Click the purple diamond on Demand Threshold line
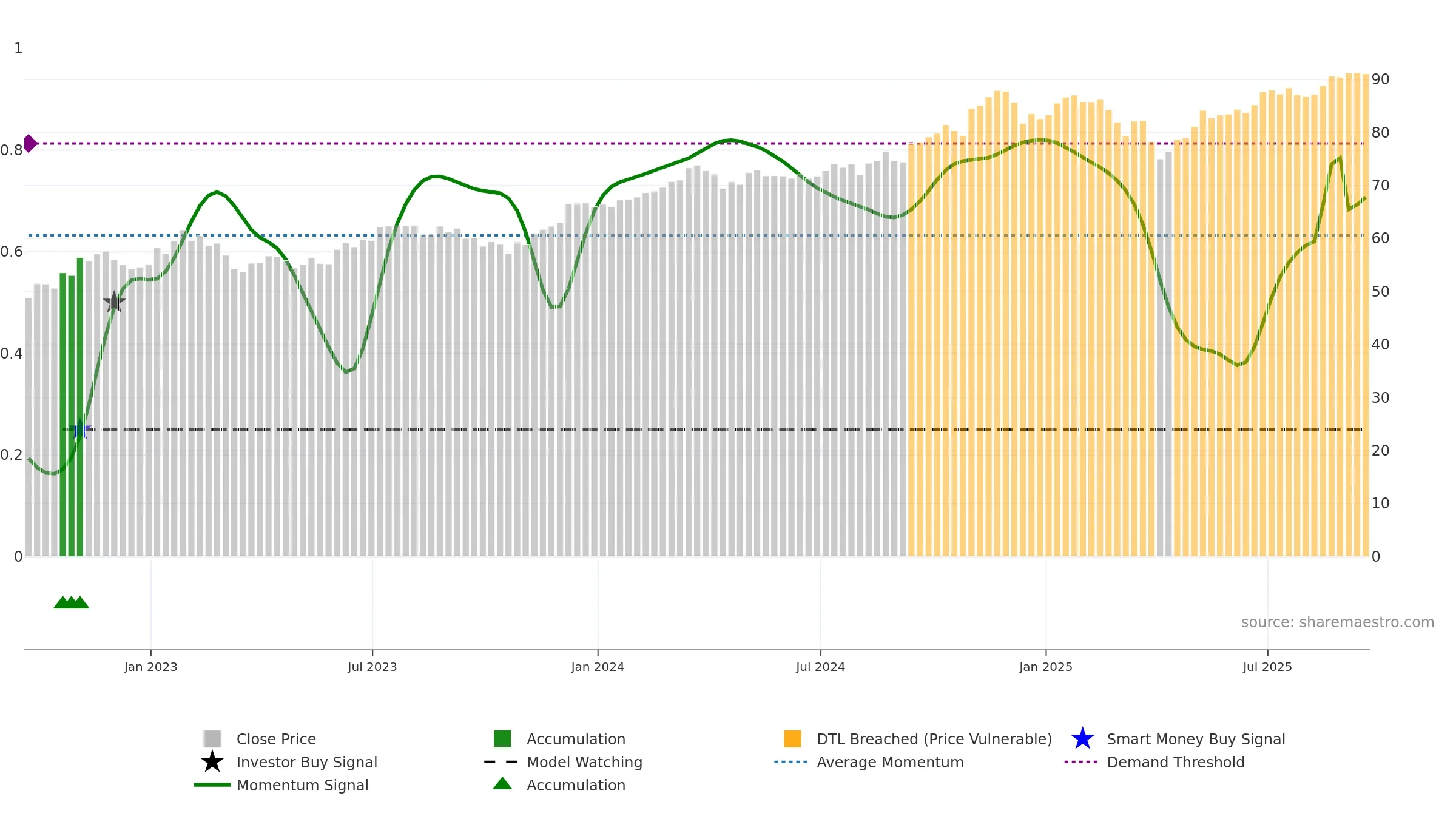 (30, 144)
